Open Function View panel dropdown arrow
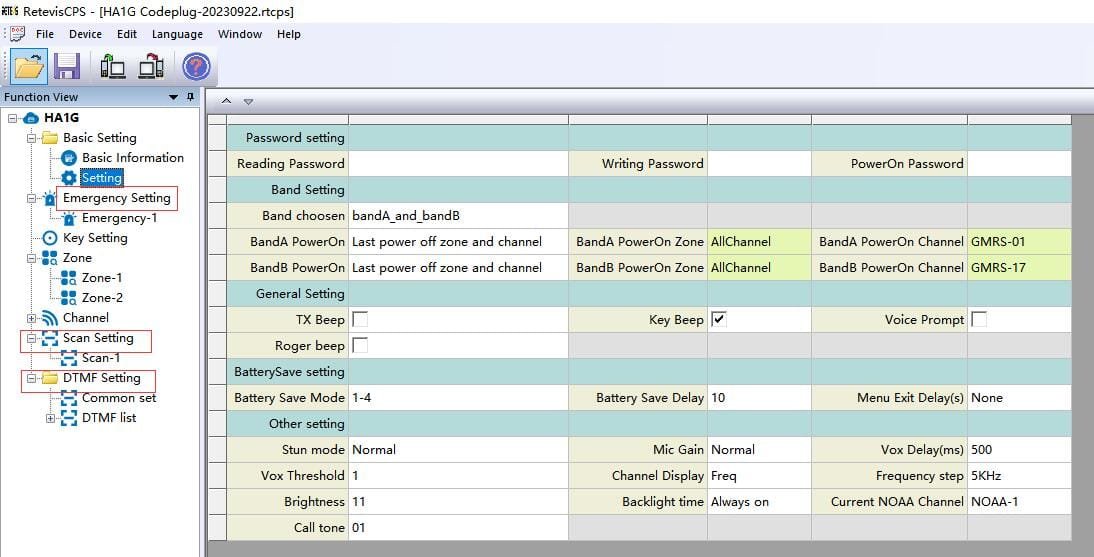Screen dimensions: 1094x557 coord(174,97)
